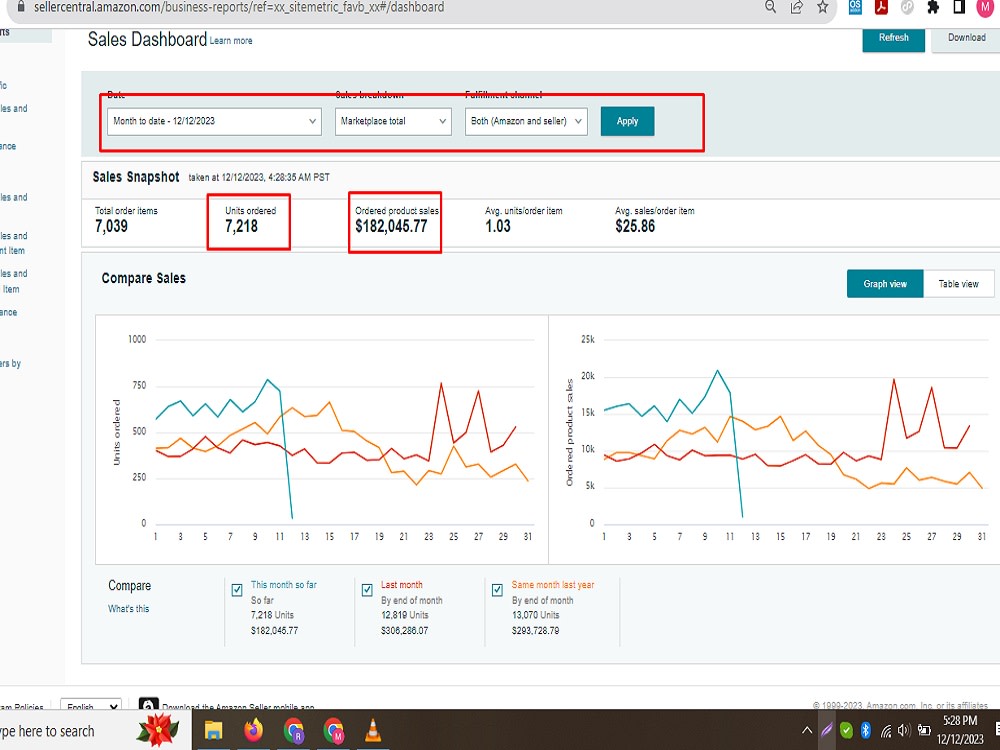Uncheck Same month last year checkbox

click(497, 590)
